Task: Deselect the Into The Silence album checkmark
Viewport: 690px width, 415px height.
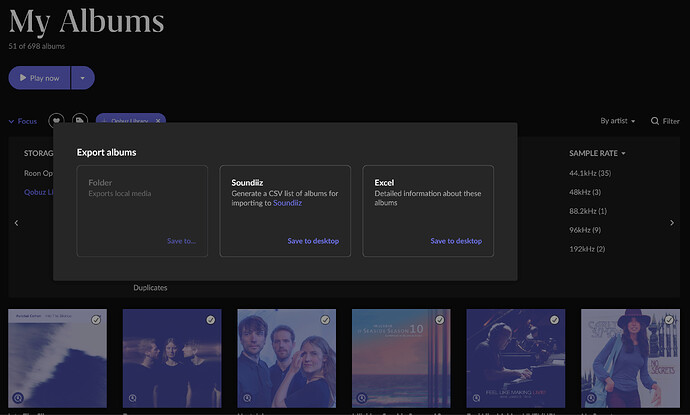Action: tap(96, 320)
